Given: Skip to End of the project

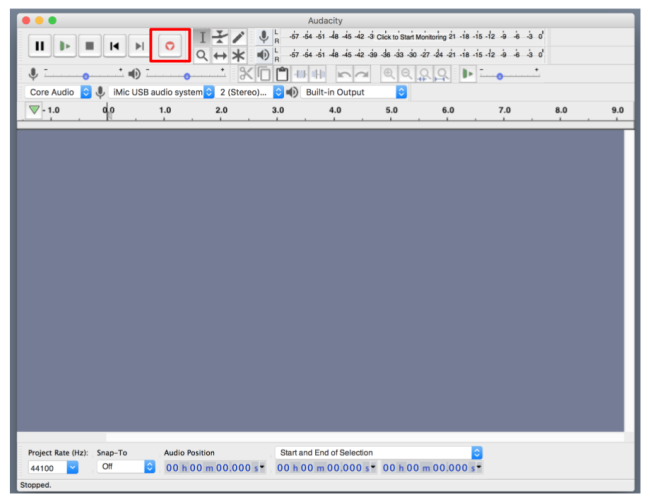Looking at the screenshot, I should pos(139,46).
